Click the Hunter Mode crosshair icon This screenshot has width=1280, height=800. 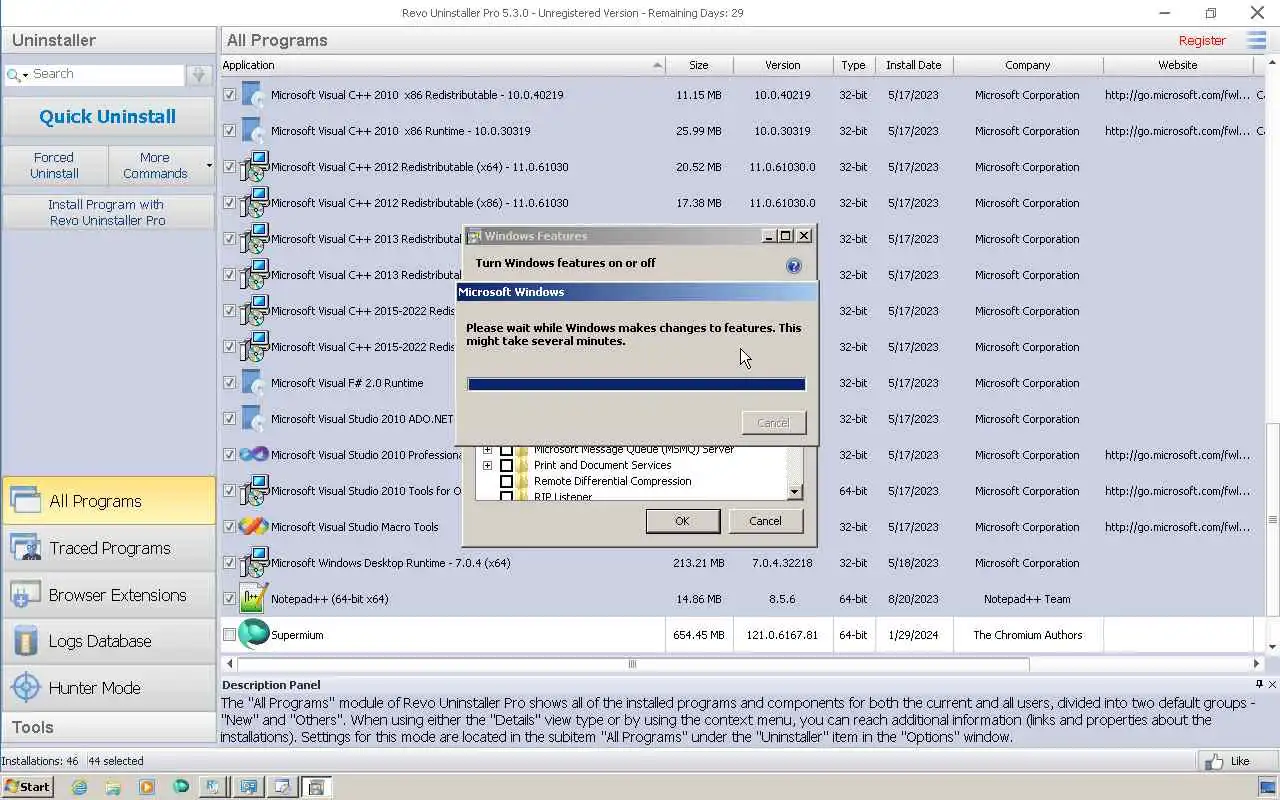(25, 687)
